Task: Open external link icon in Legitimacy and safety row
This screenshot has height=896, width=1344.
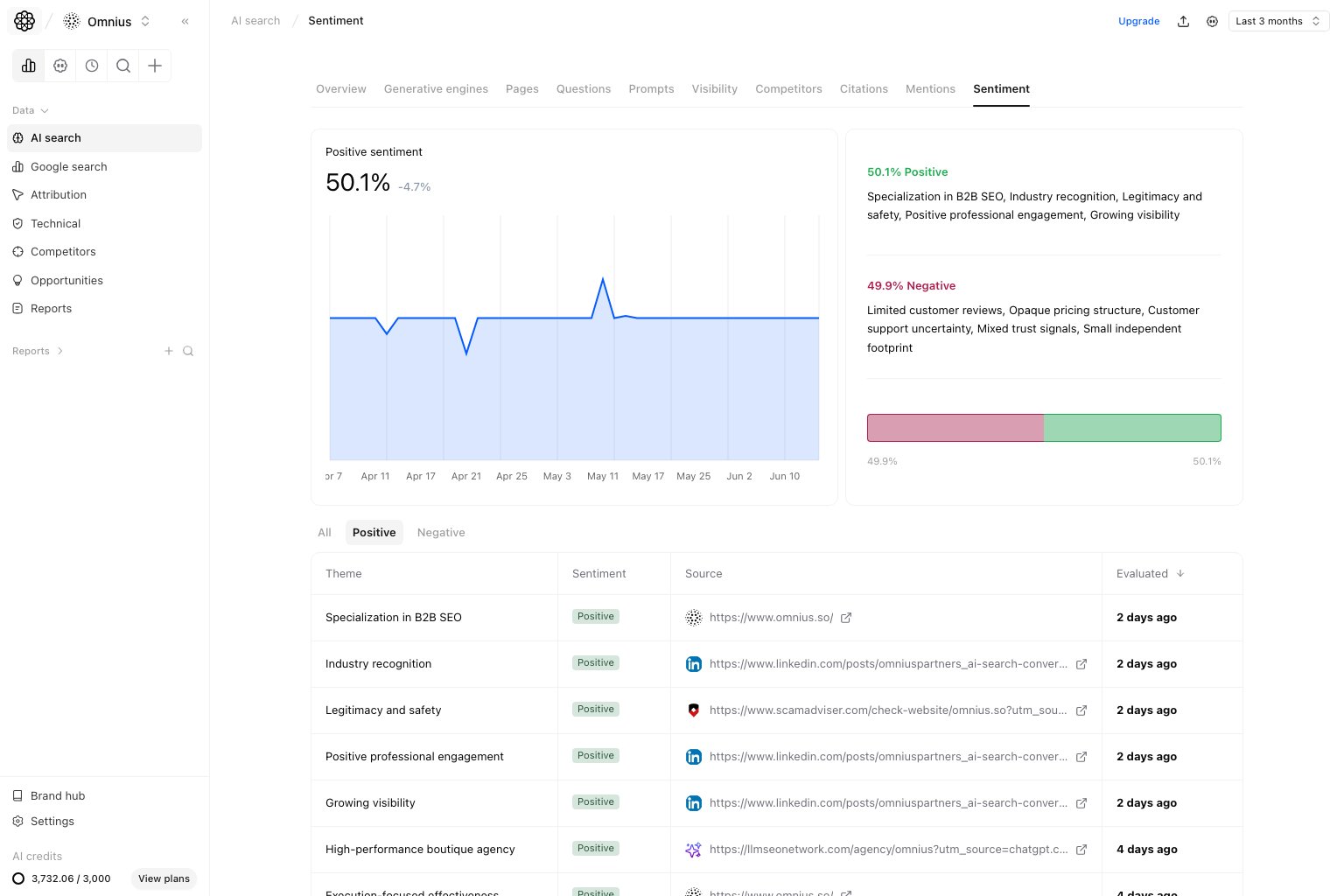Action: point(1081,710)
